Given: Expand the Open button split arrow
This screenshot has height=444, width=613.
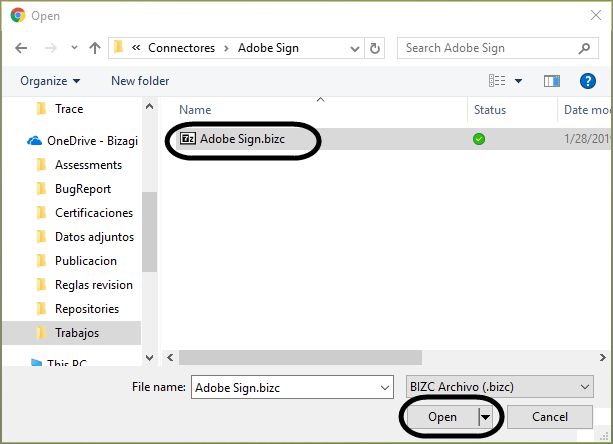Looking at the screenshot, I should click(x=486, y=417).
